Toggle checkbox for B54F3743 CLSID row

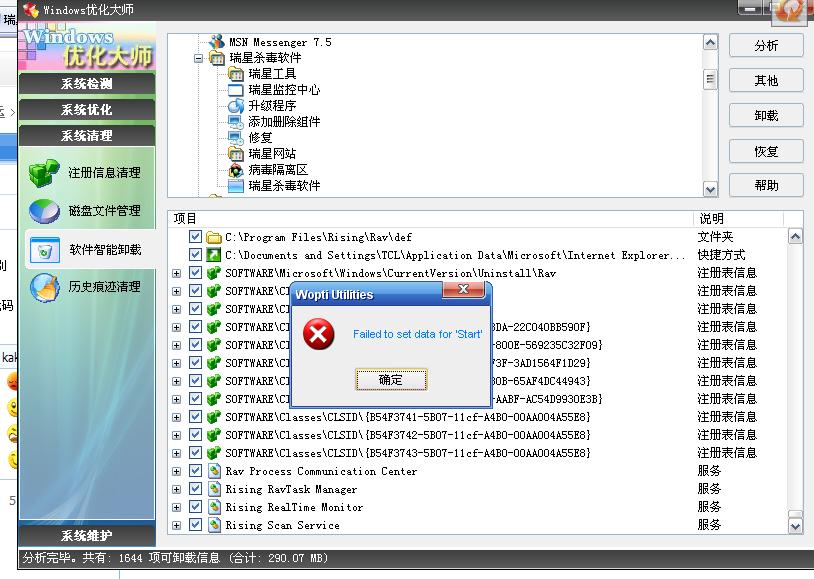coord(195,453)
